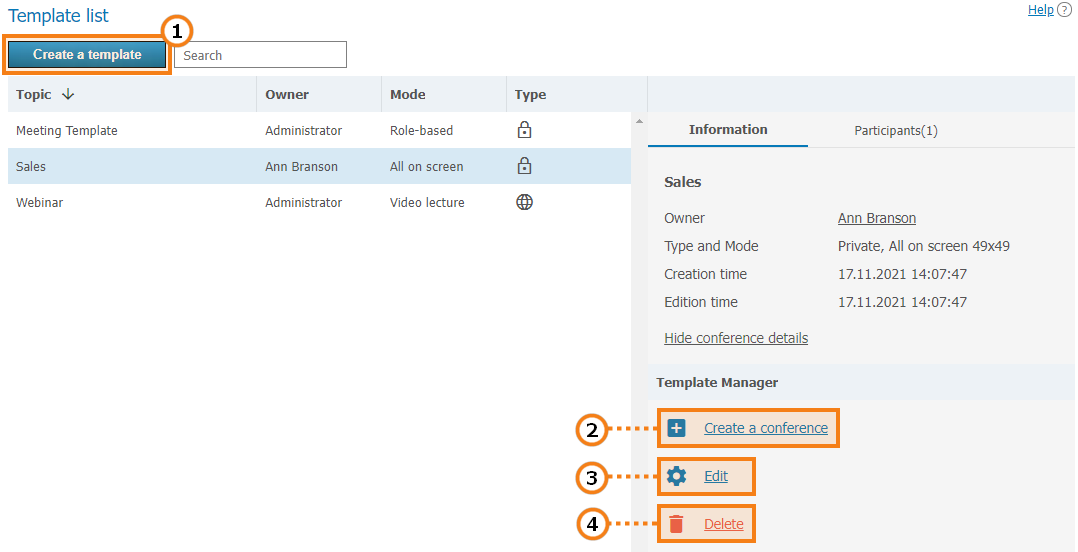Click the gear icon next to Edit
1078x552 pixels.
(x=677, y=476)
